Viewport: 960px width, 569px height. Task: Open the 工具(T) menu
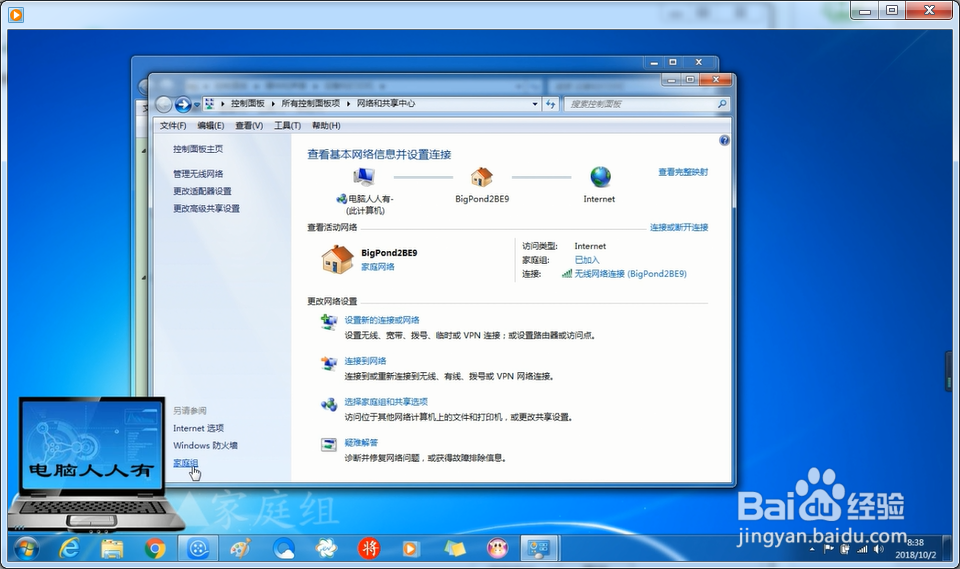coord(287,126)
